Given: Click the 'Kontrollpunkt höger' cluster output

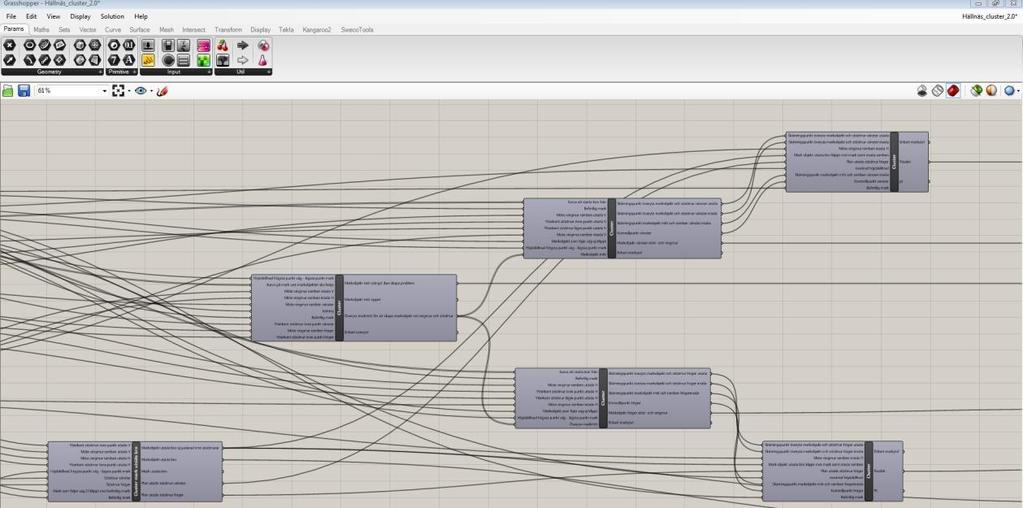Looking at the screenshot, I should [626, 403].
